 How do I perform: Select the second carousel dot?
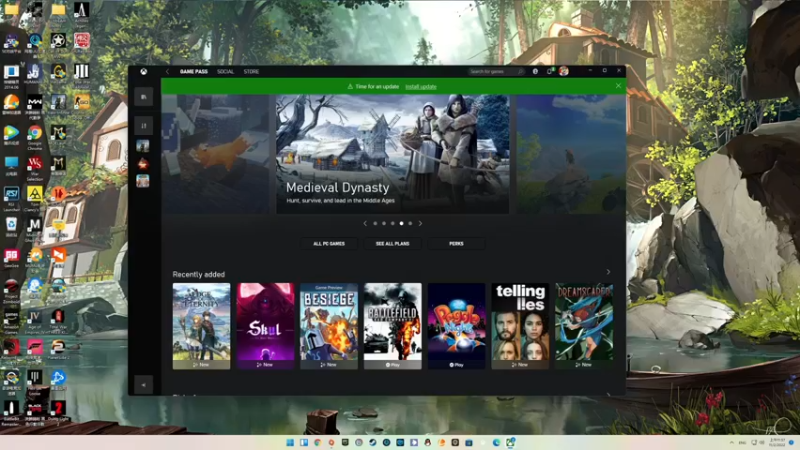tap(384, 223)
